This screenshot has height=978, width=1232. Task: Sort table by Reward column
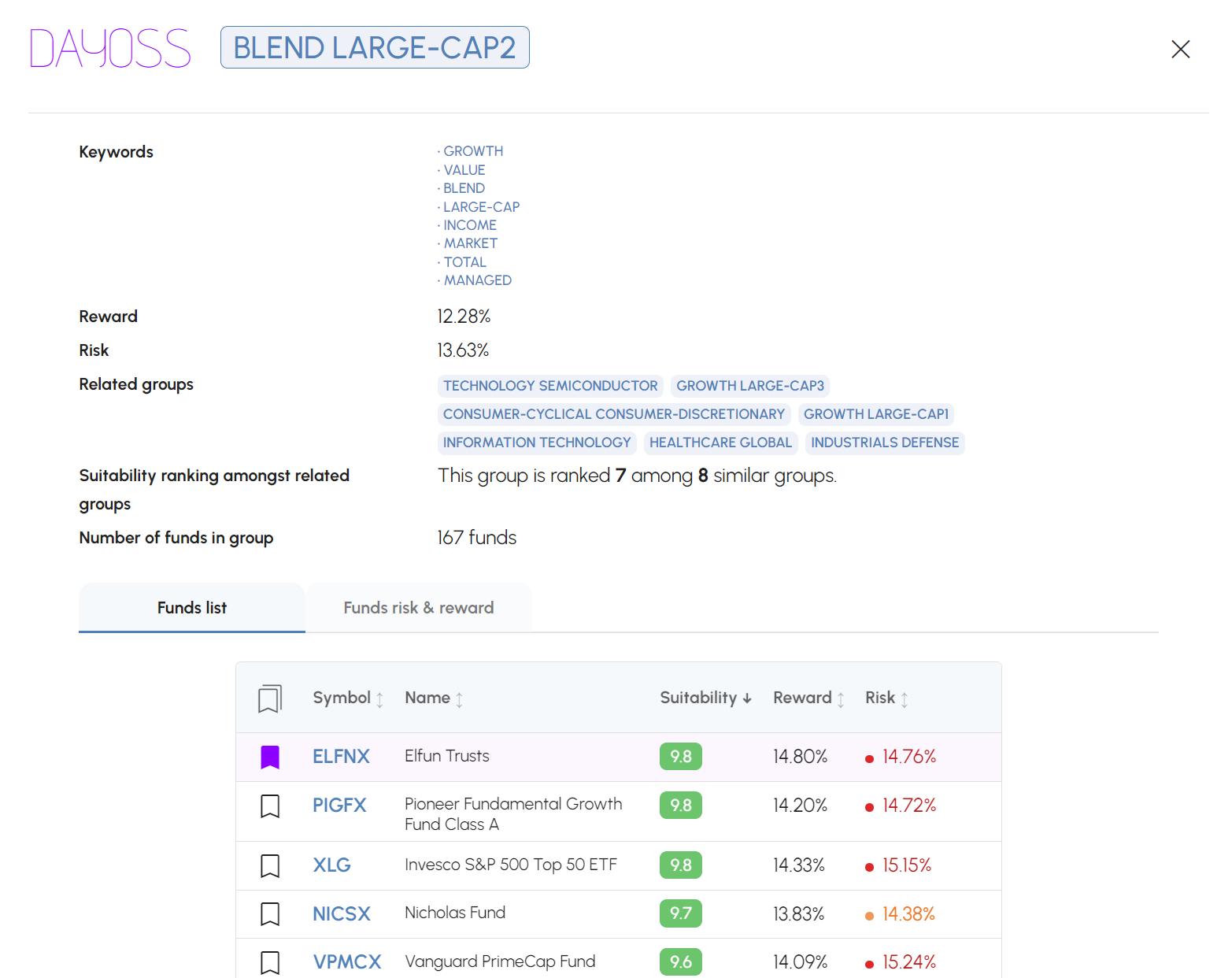tap(808, 698)
